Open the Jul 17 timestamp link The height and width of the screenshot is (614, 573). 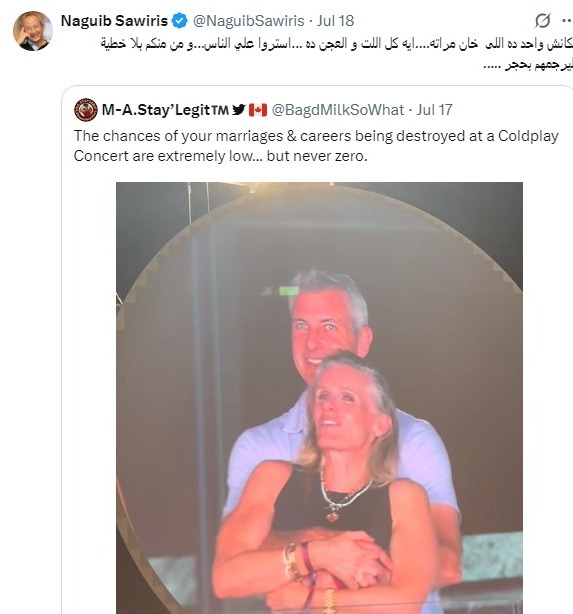pos(434,110)
